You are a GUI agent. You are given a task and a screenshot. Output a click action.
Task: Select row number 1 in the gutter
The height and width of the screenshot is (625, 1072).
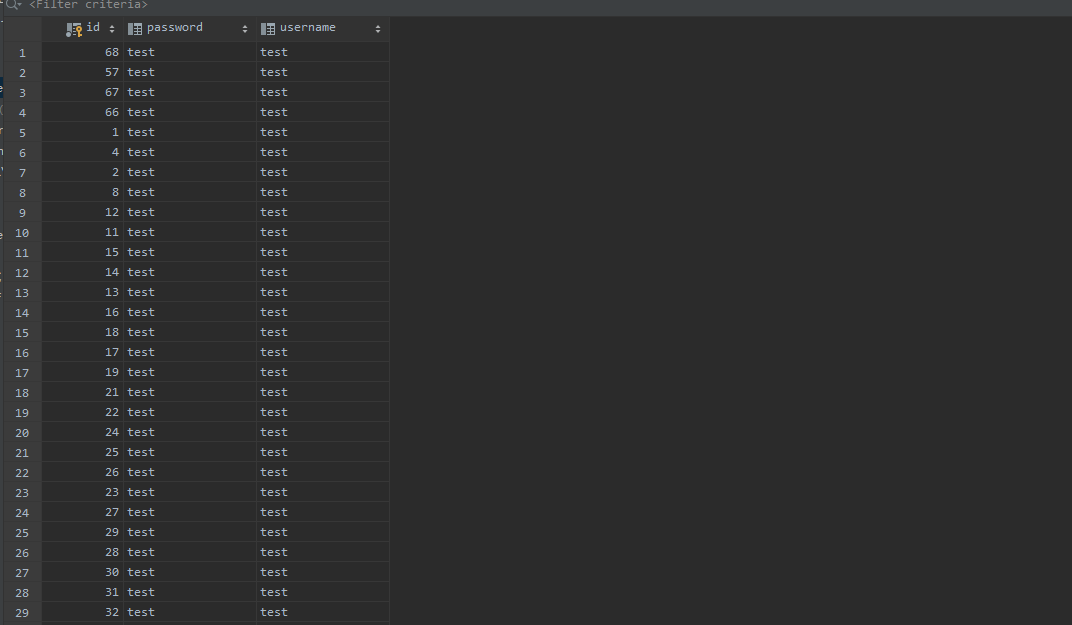click(22, 52)
